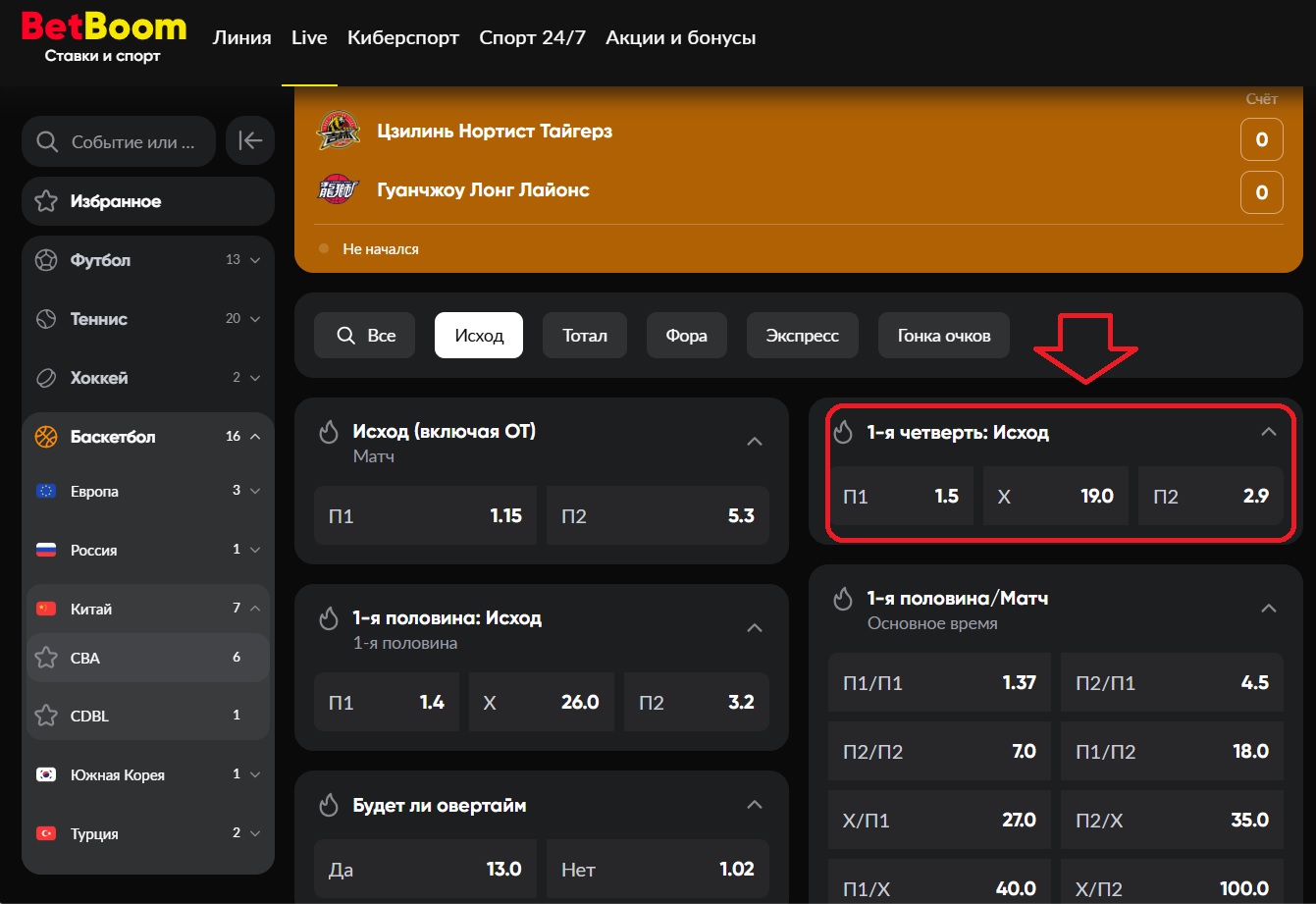
Task: Collapse the Будет ли овертайм market
Action: pos(755,805)
